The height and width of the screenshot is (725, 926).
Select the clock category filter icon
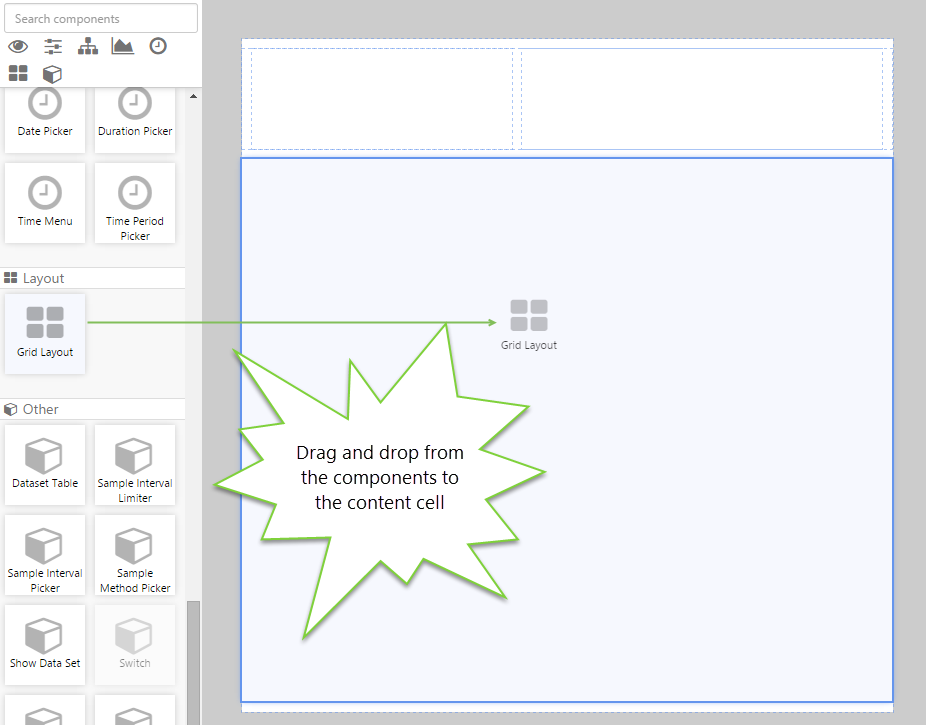(158, 46)
